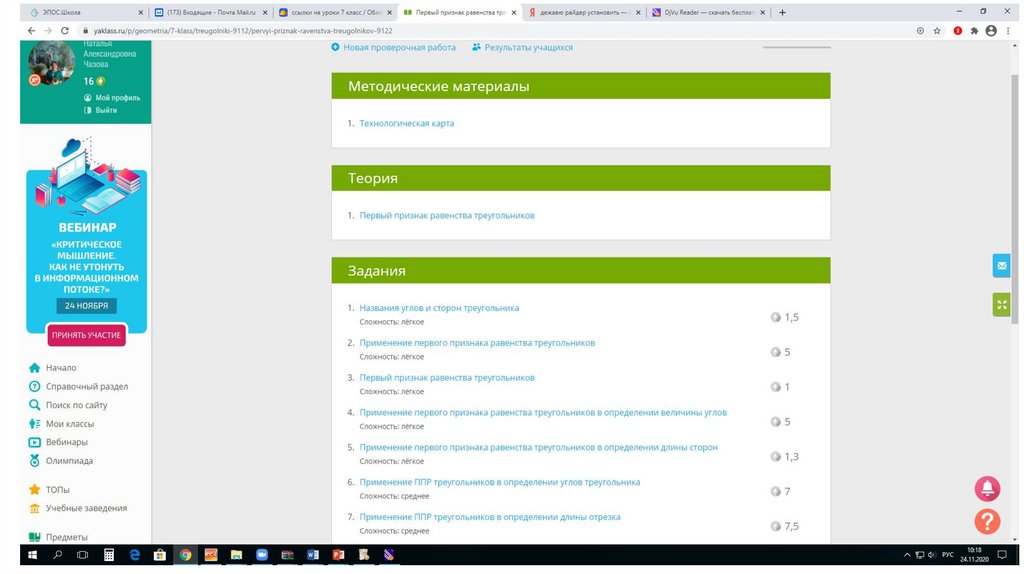Open Windows Start menu

point(32,555)
